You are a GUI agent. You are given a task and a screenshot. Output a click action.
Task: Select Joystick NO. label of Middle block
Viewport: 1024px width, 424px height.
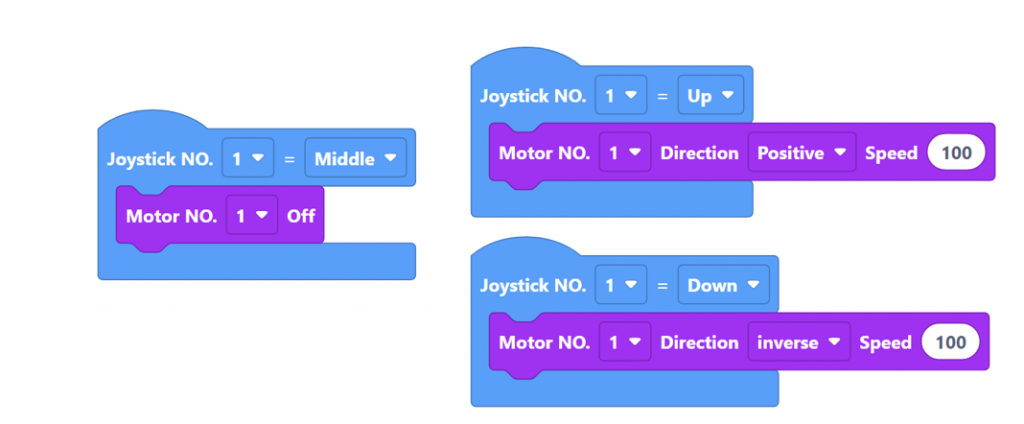coord(160,158)
